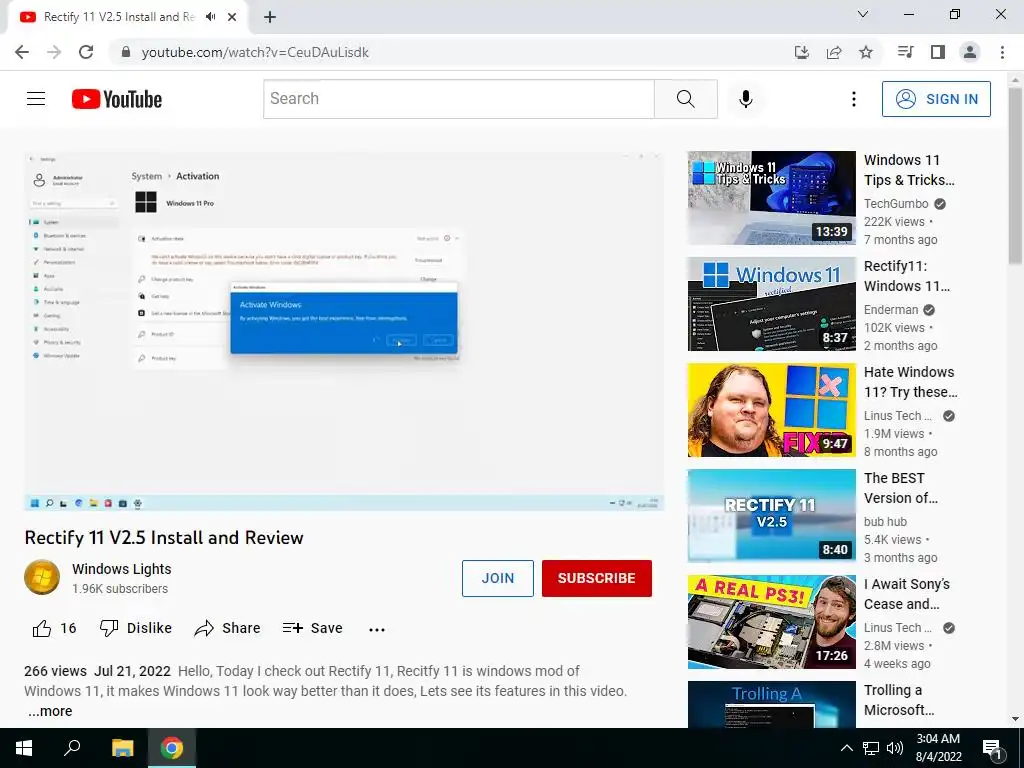Open the media controls icon in Chrome
Screen dimensions: 1024x768
click(905, 52)
